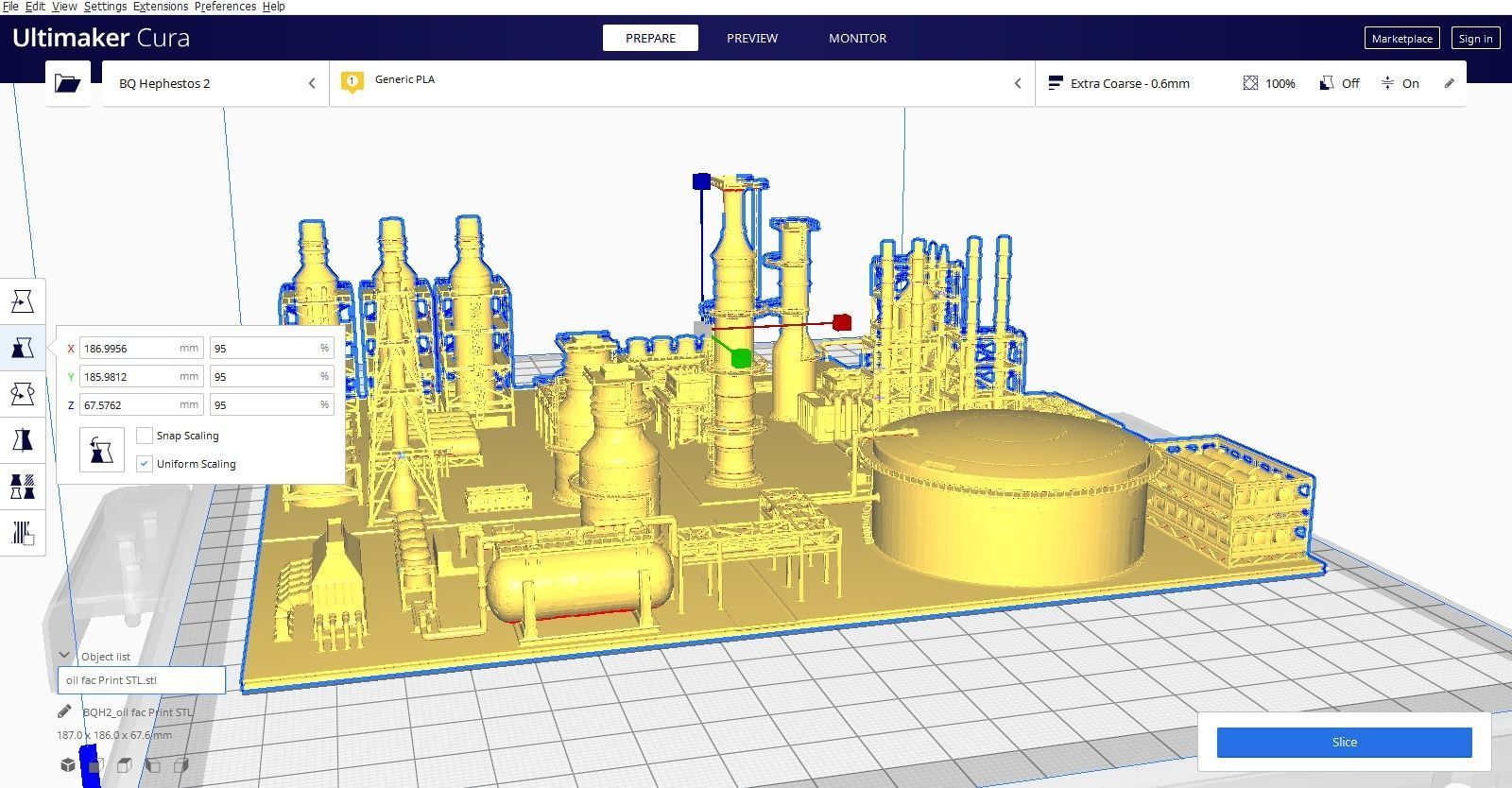Expand the BQ Hephestos 2 printer selector
The width and height of the screenshot is (1512, 788).
tap(215, 83)
